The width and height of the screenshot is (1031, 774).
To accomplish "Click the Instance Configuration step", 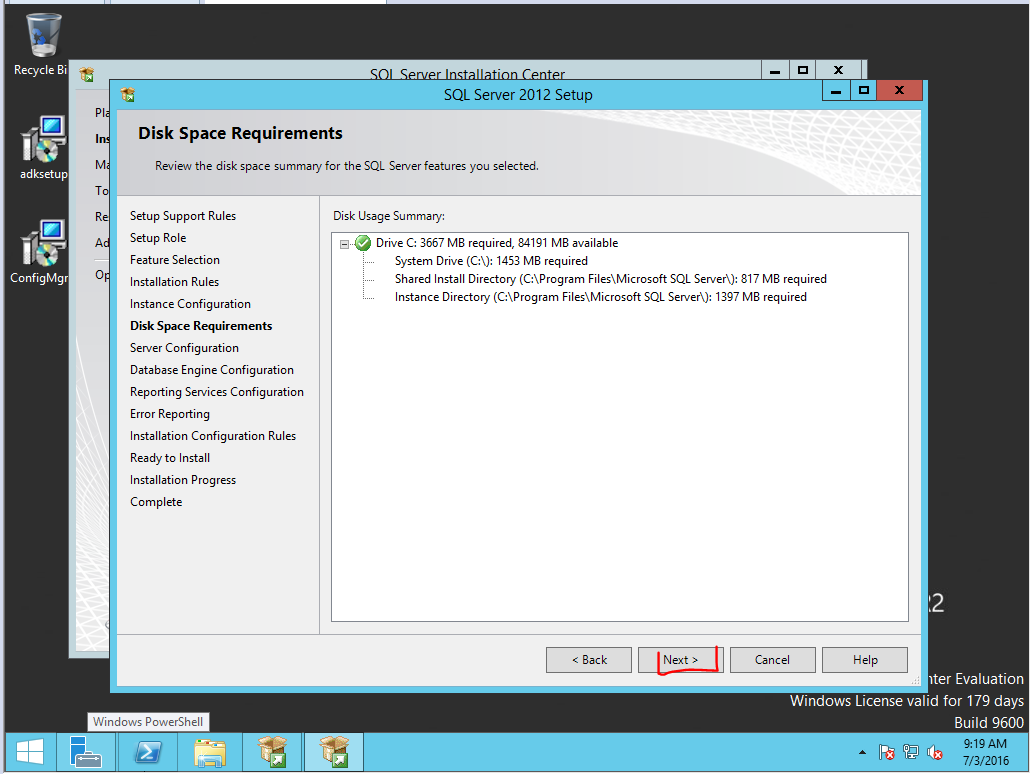I will click(190, 304).
